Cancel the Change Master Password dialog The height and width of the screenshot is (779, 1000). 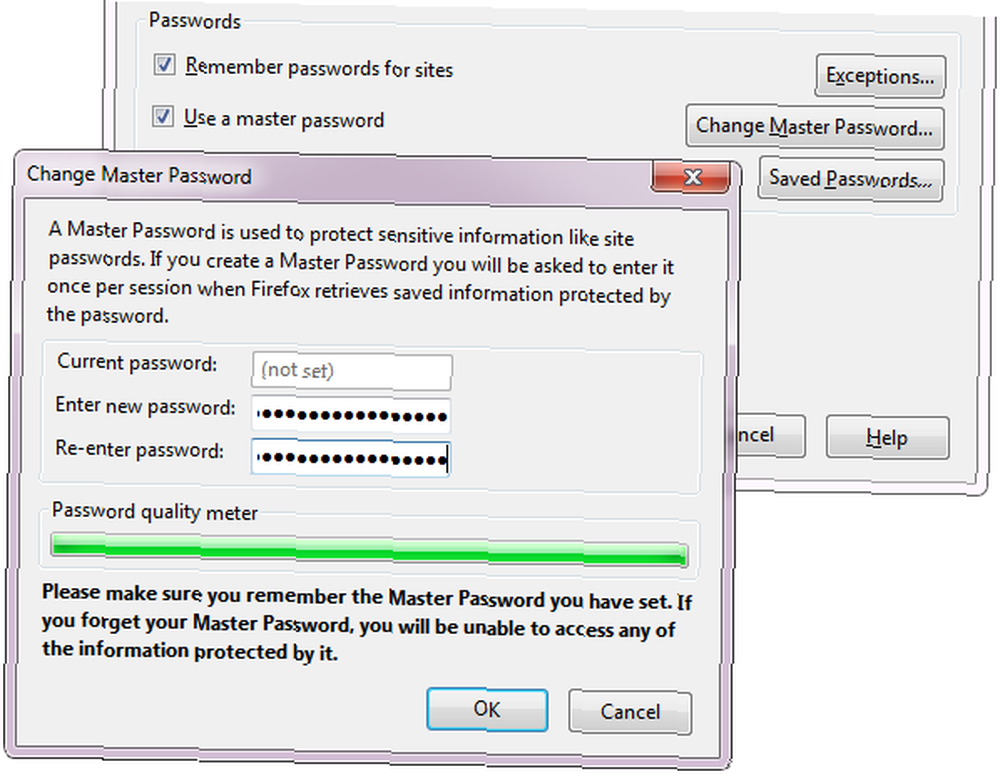pyautogui.click(x=629, y=712)
